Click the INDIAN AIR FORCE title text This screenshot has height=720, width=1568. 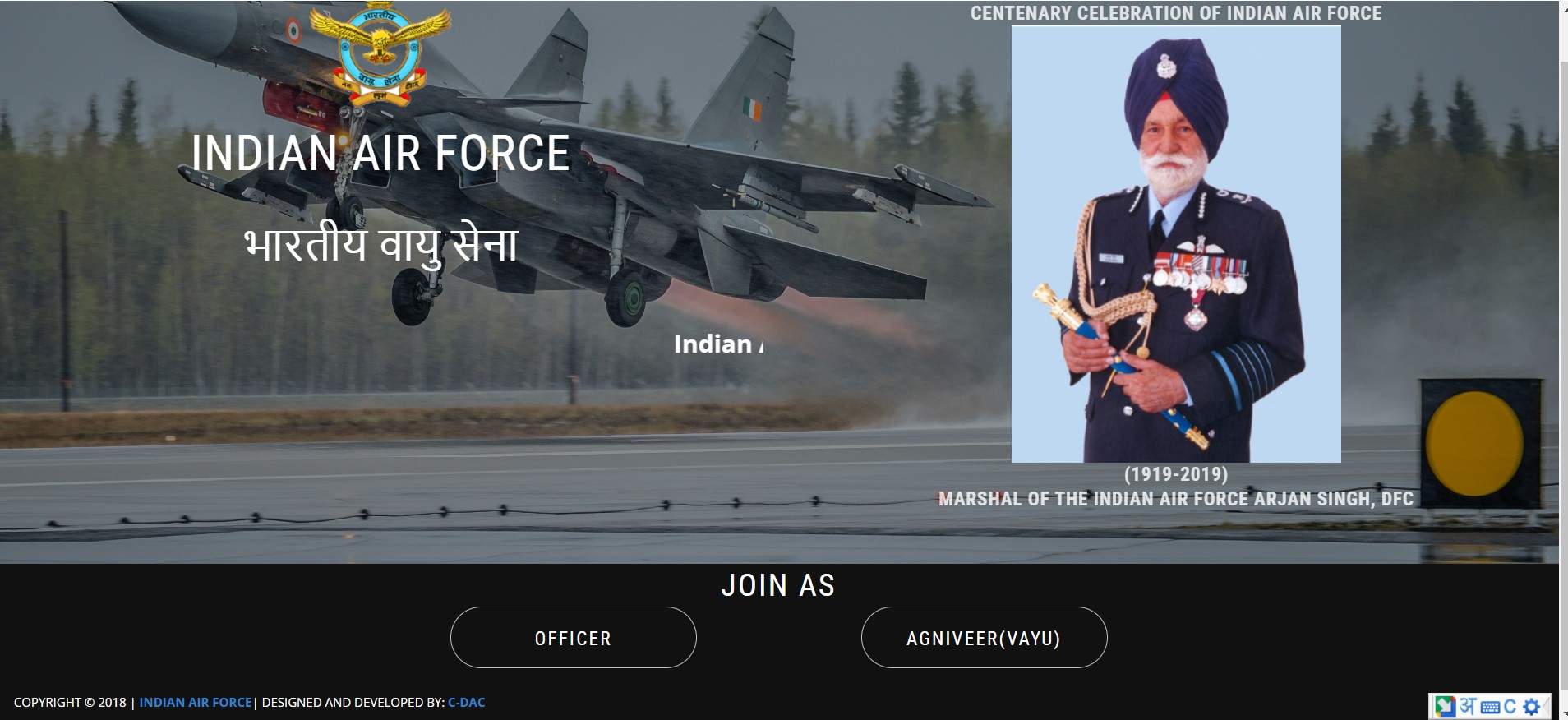coord(380,154)
